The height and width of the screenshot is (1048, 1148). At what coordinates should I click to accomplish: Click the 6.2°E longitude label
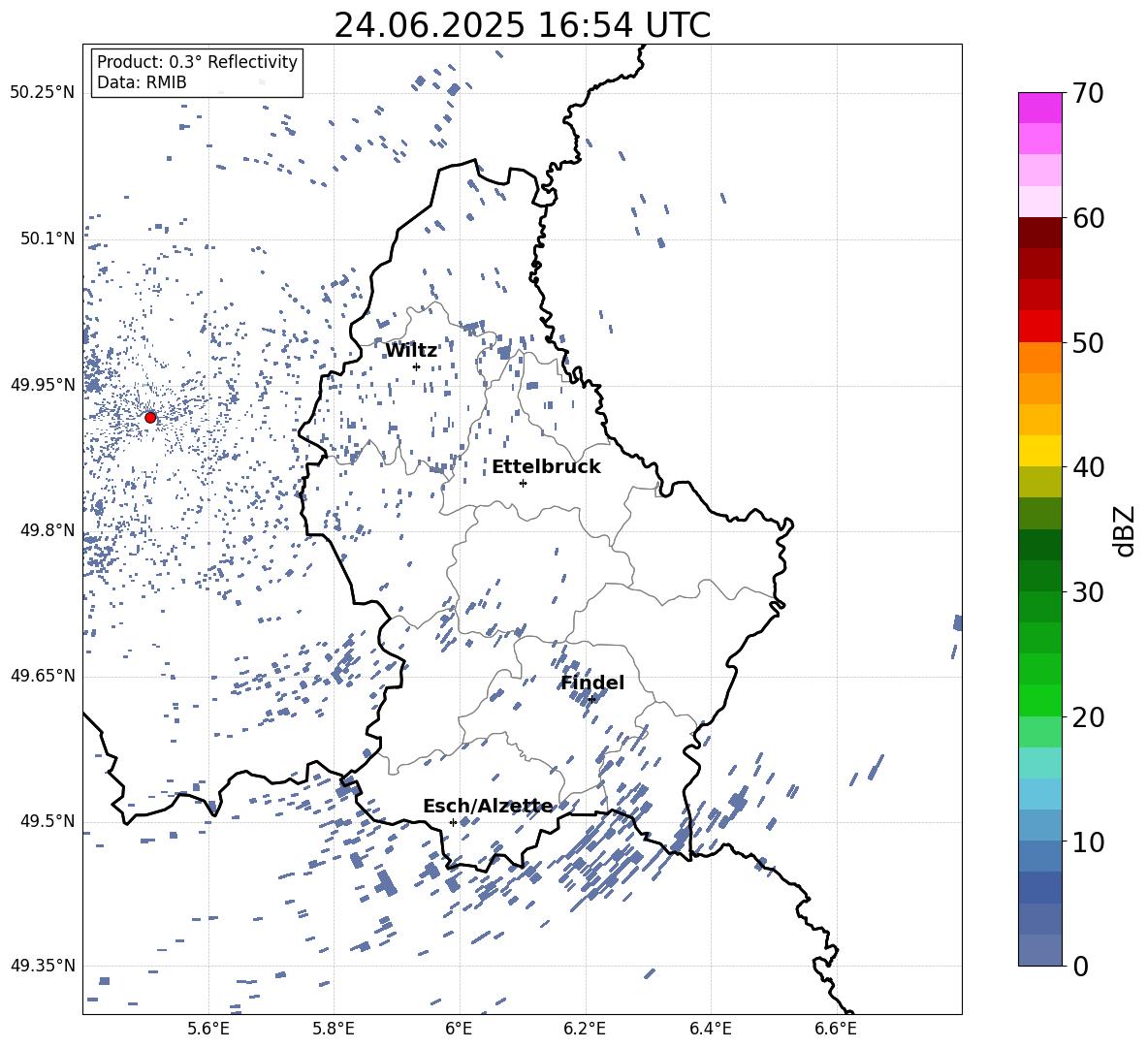(x=585, y=1029)
